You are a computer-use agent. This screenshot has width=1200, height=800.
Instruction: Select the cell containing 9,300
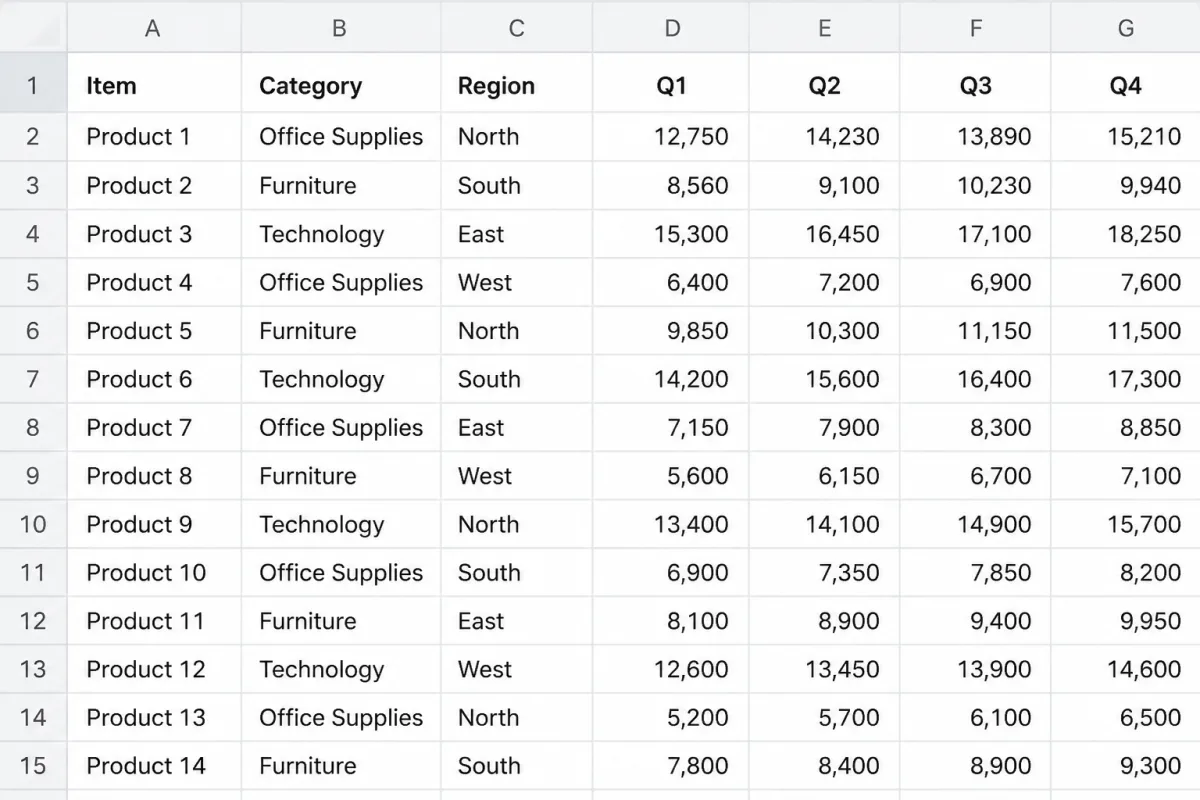[x=1125, y=766]
